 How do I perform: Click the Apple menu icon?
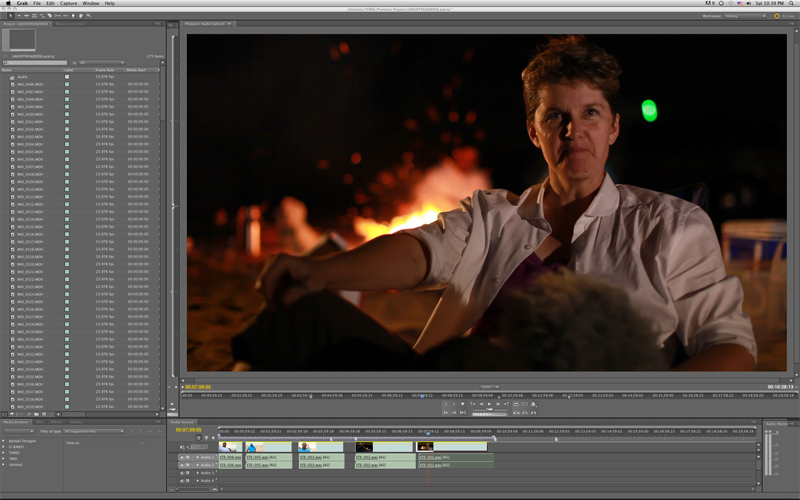(9, 4)
